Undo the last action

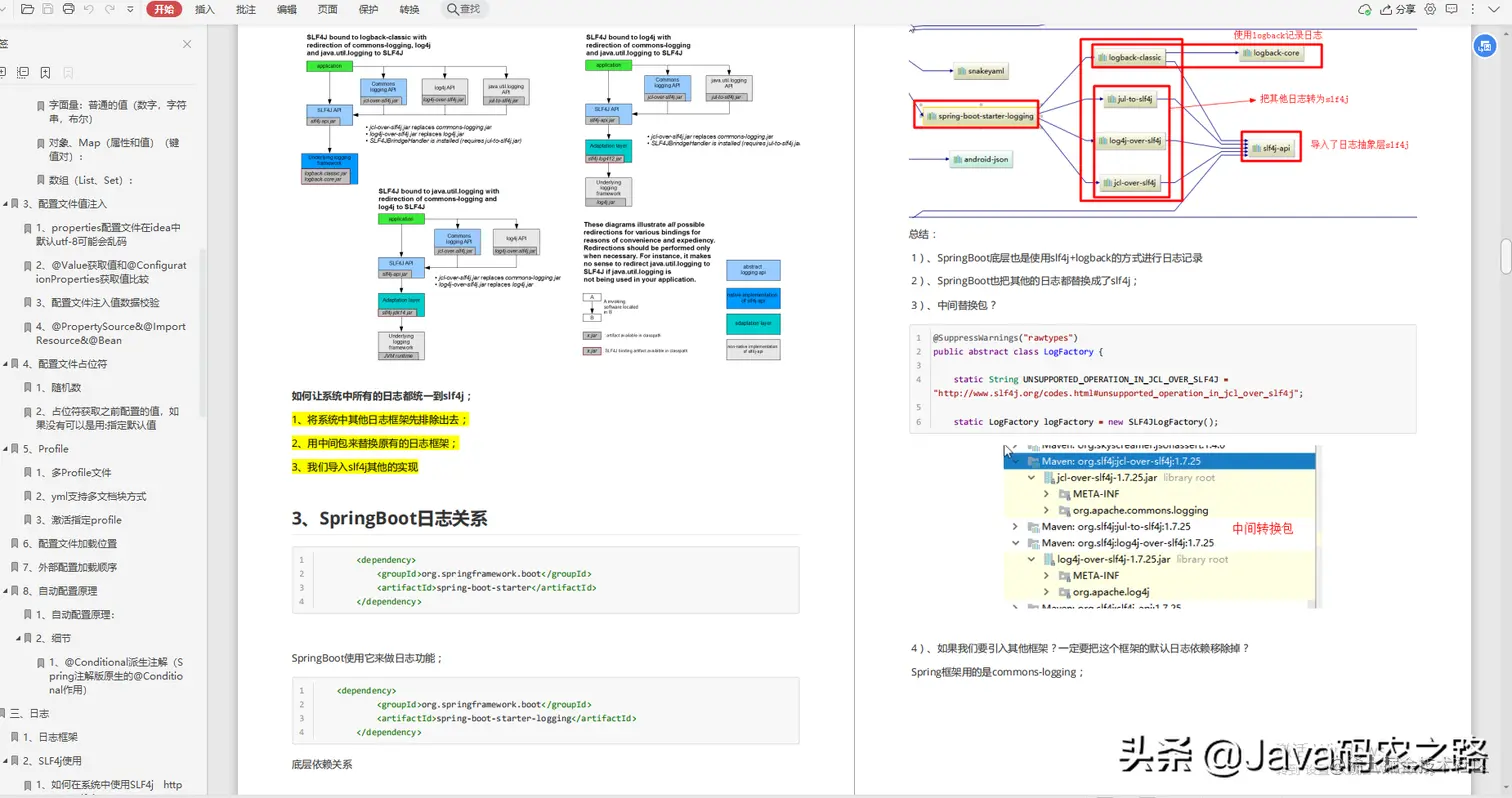click(x=89, y=9)
